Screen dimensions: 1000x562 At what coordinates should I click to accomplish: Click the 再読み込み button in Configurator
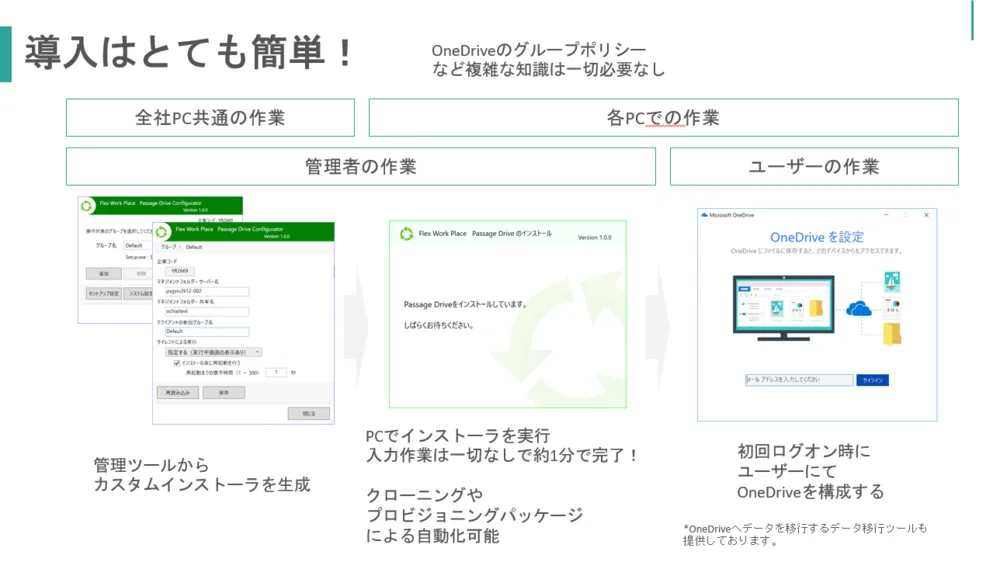point(178,392)
